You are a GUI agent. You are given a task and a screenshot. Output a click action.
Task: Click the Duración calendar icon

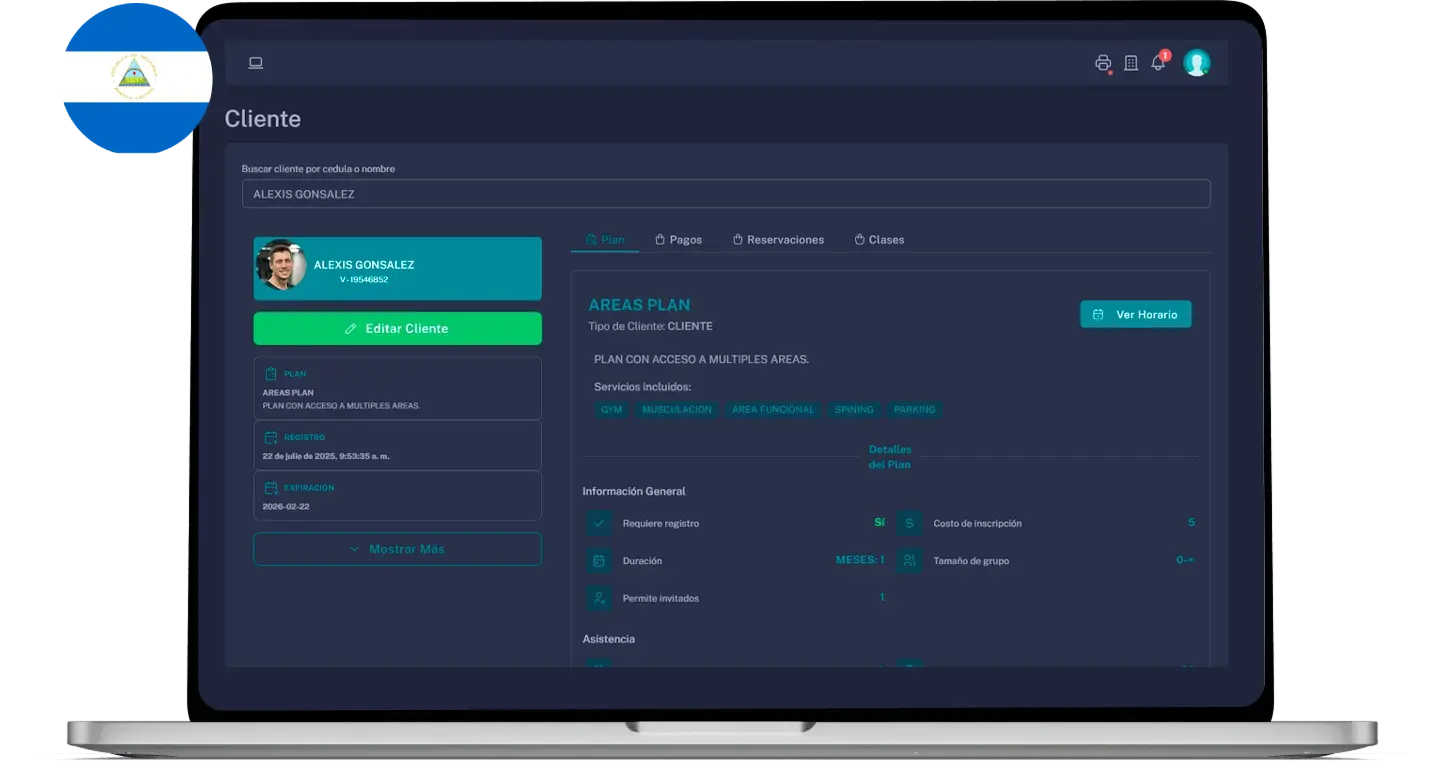[x=599, y=561]
